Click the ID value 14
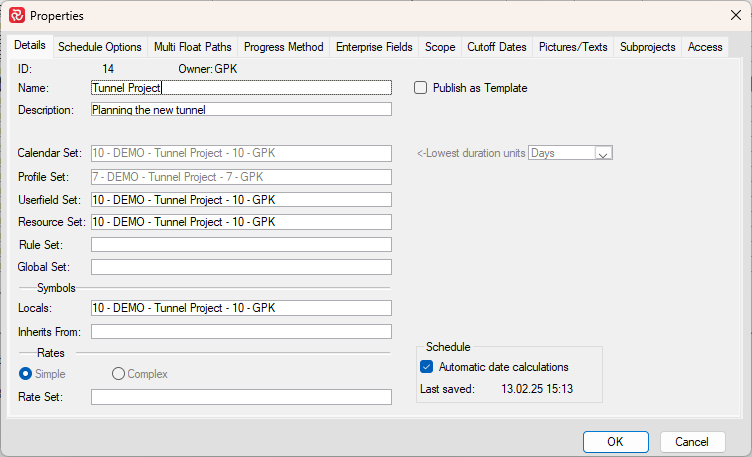 pyautogui.click(x=108, y=69)
